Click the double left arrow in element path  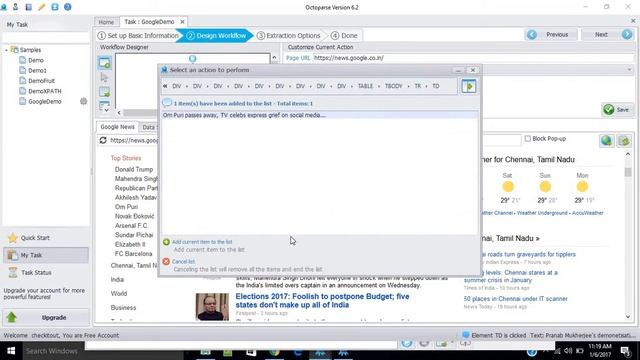click(x=165, y=86)
